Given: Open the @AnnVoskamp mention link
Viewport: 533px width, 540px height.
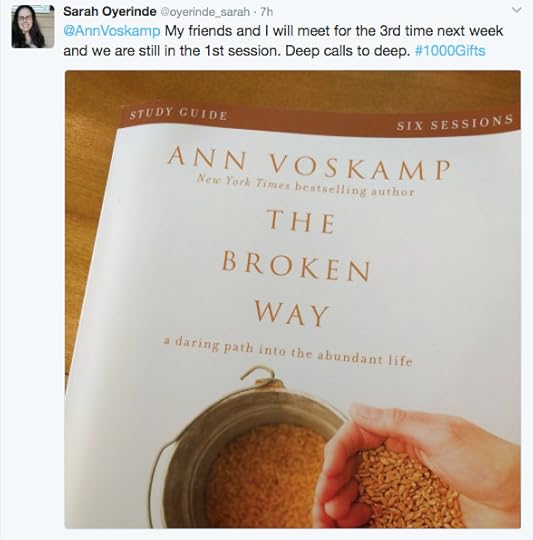Looking at the screenshot, I should (112, 31).
